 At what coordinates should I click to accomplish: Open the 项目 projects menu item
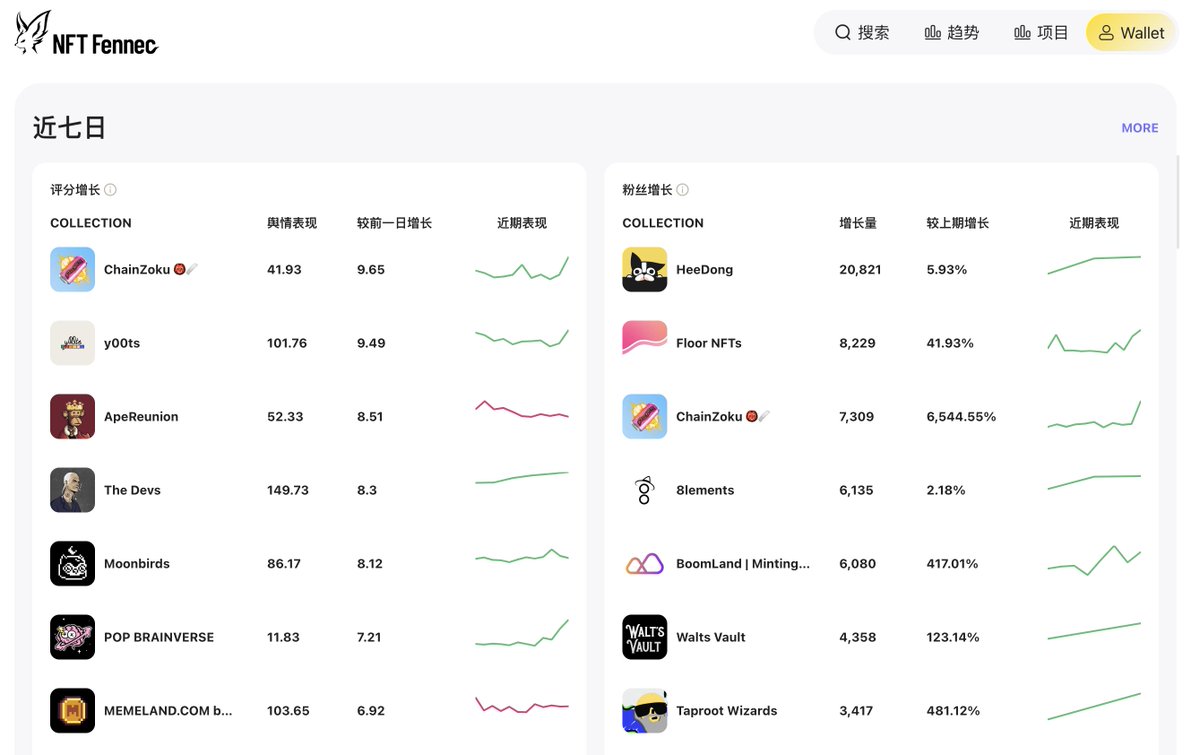(1041, 33)
